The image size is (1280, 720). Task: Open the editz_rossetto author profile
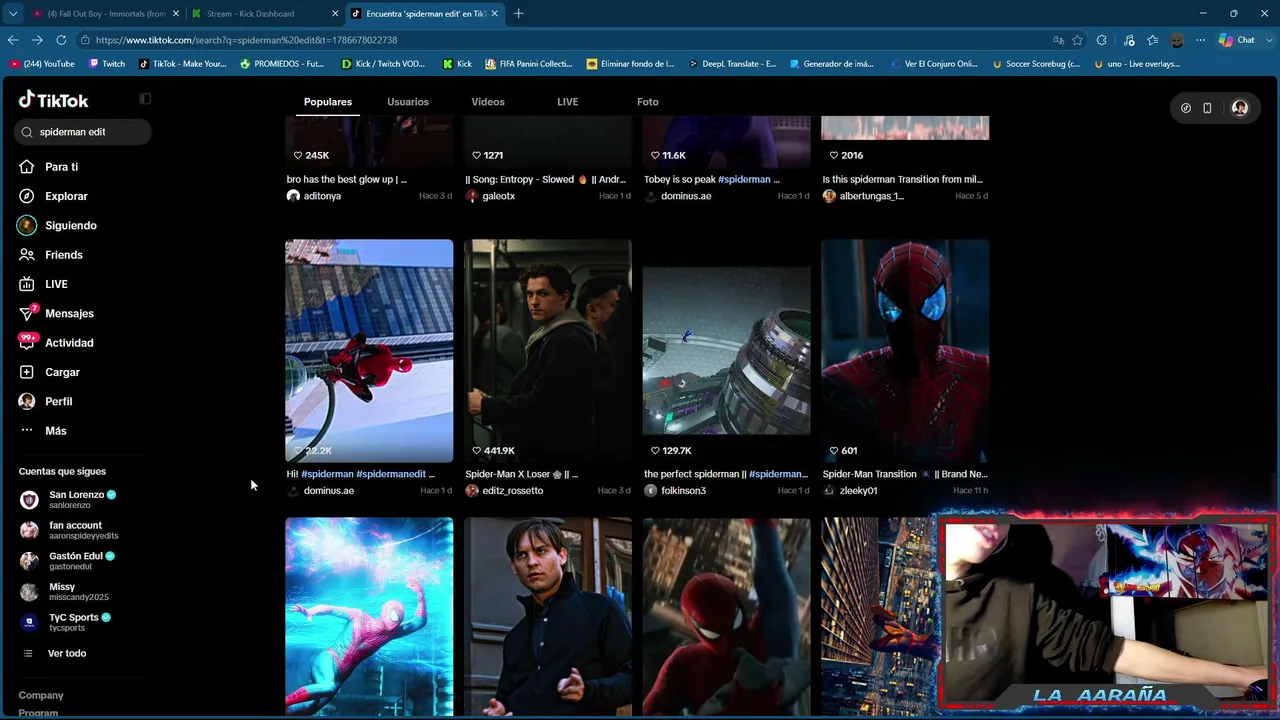(x=512, y=491)
